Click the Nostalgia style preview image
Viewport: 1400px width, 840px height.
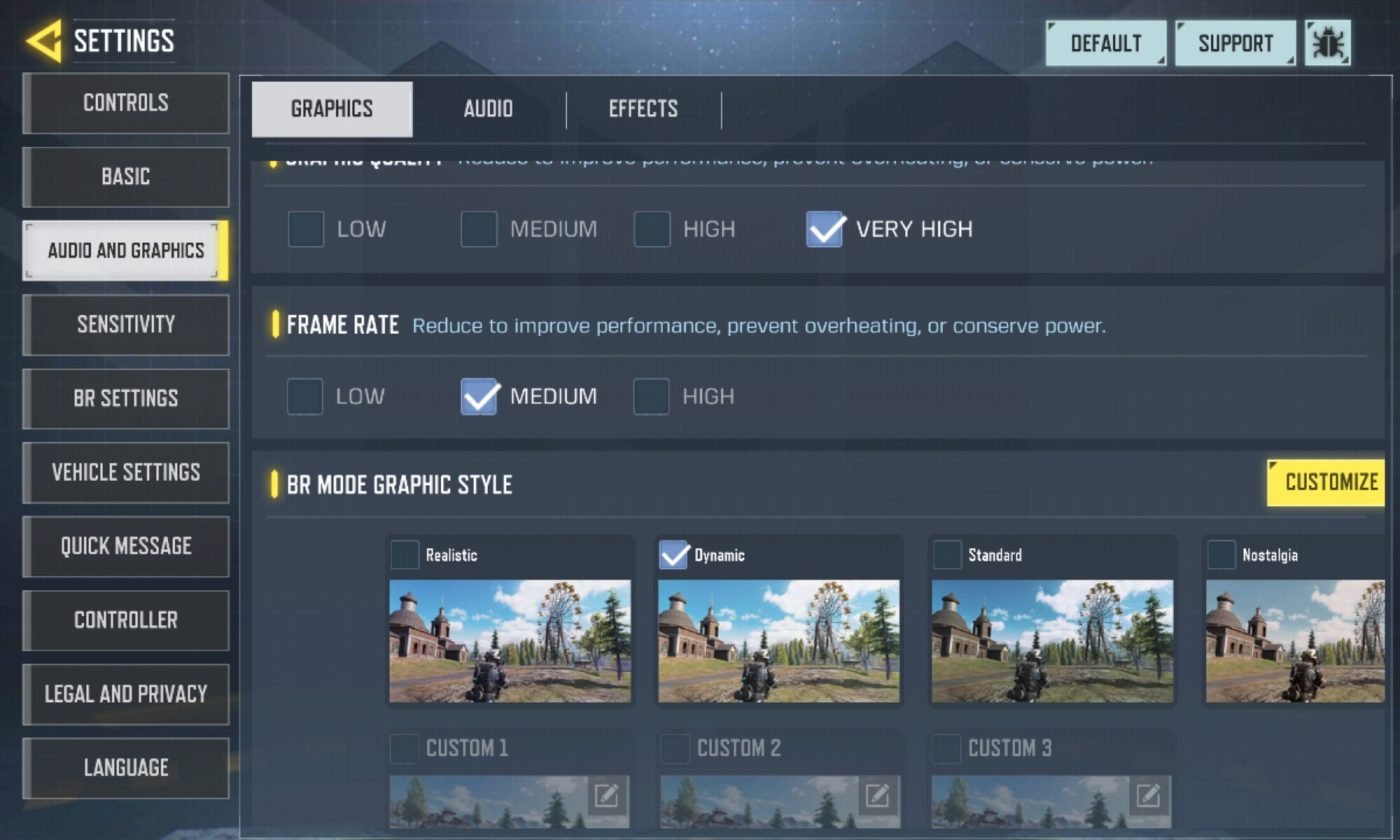pos(1295,641)
